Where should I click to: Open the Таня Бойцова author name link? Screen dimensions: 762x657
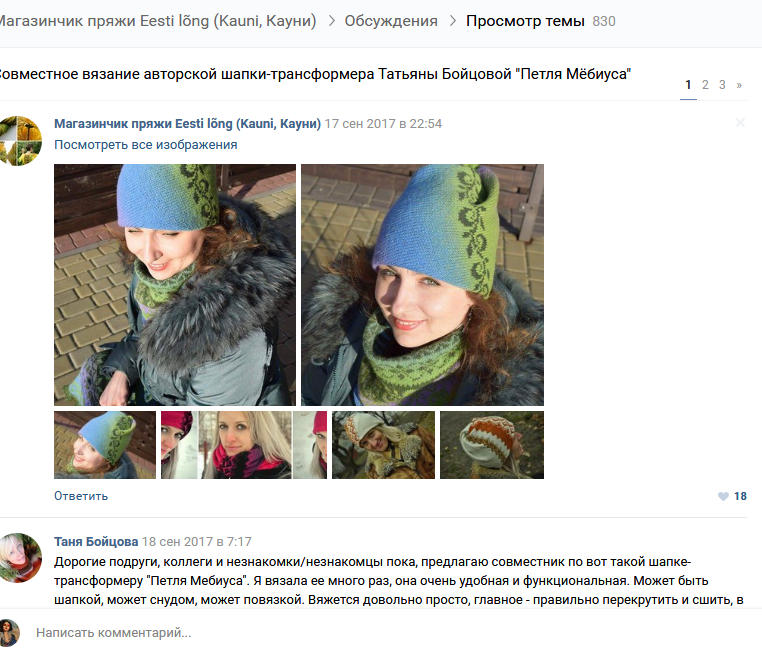coord(96,541)
